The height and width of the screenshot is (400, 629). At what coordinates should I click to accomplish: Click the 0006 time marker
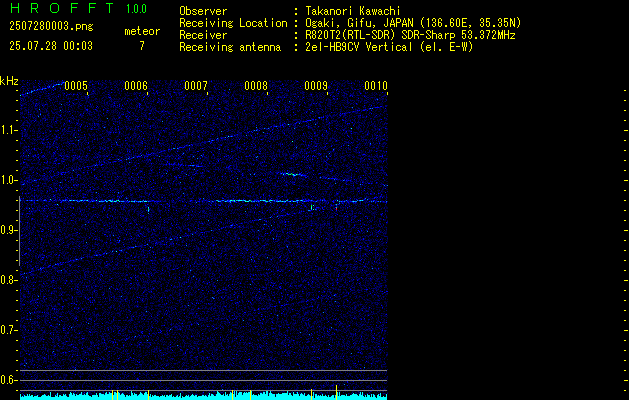click(x=136, y=86)
